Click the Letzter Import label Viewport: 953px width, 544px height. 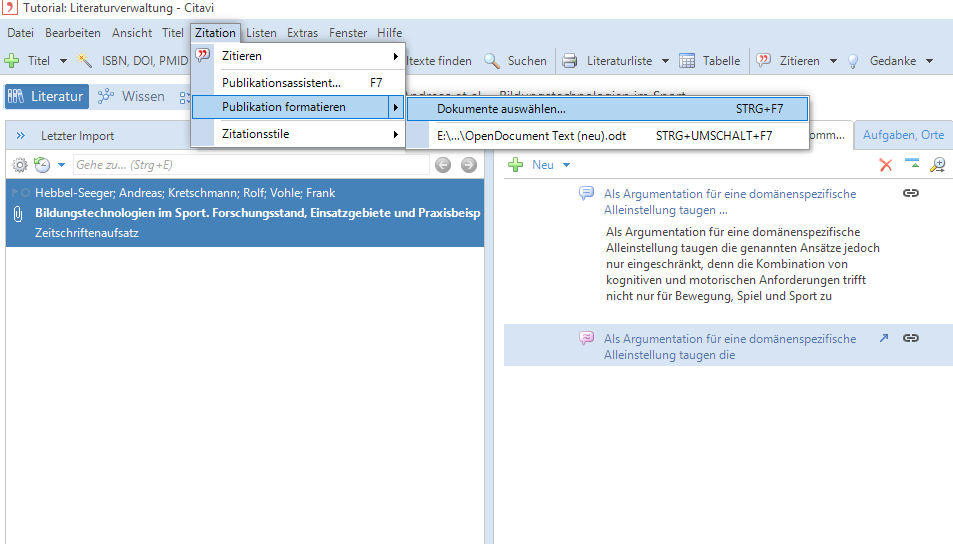[x=77, y=136]
